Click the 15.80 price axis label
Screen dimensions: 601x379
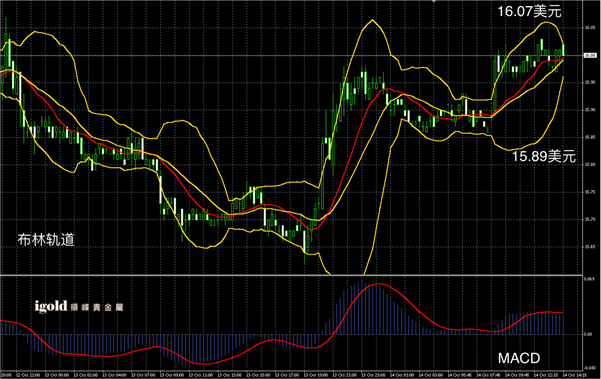tap(590, 164)
